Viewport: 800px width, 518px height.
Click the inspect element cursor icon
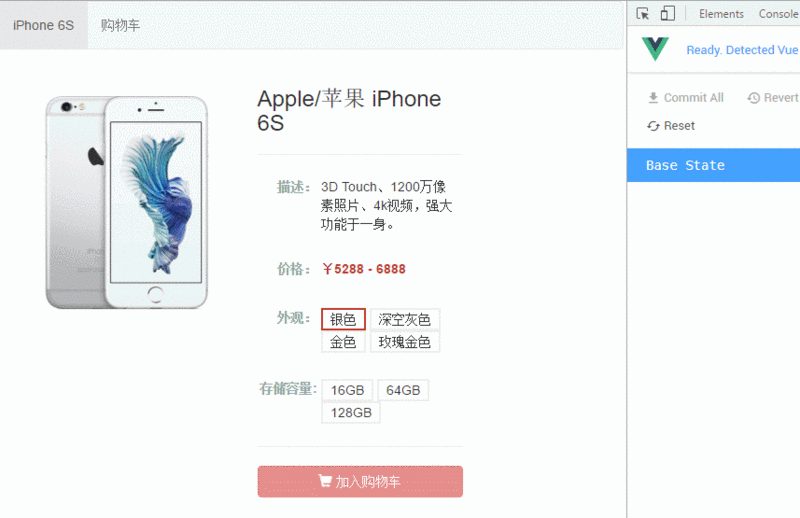point(643,14)
